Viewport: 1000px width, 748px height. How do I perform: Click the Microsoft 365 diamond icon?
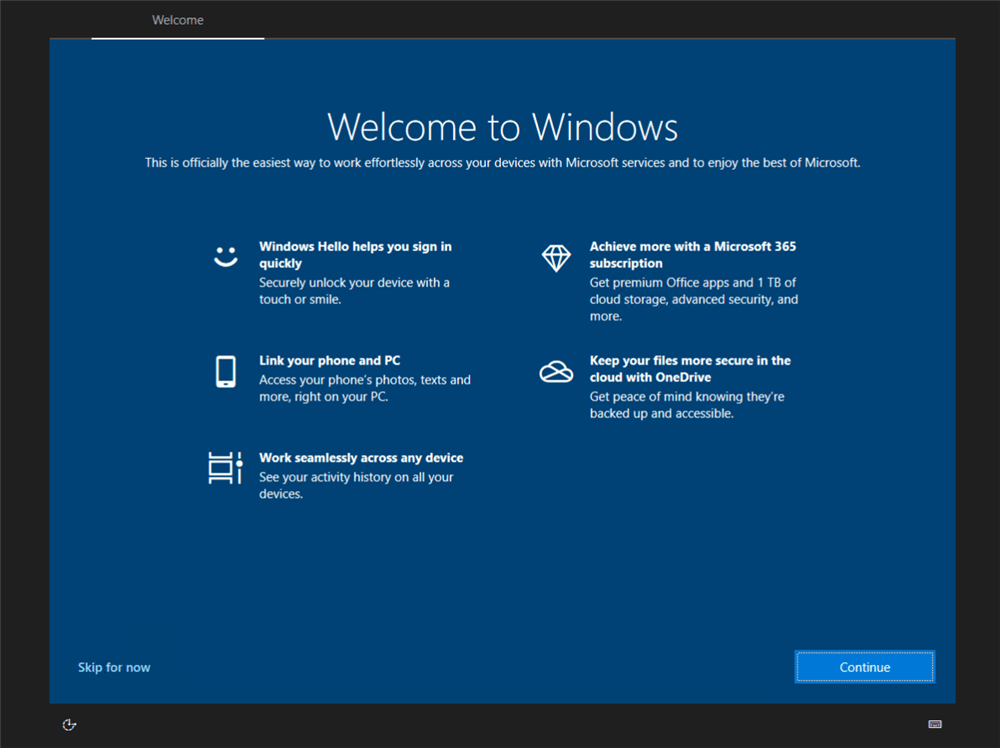point(556,257)
